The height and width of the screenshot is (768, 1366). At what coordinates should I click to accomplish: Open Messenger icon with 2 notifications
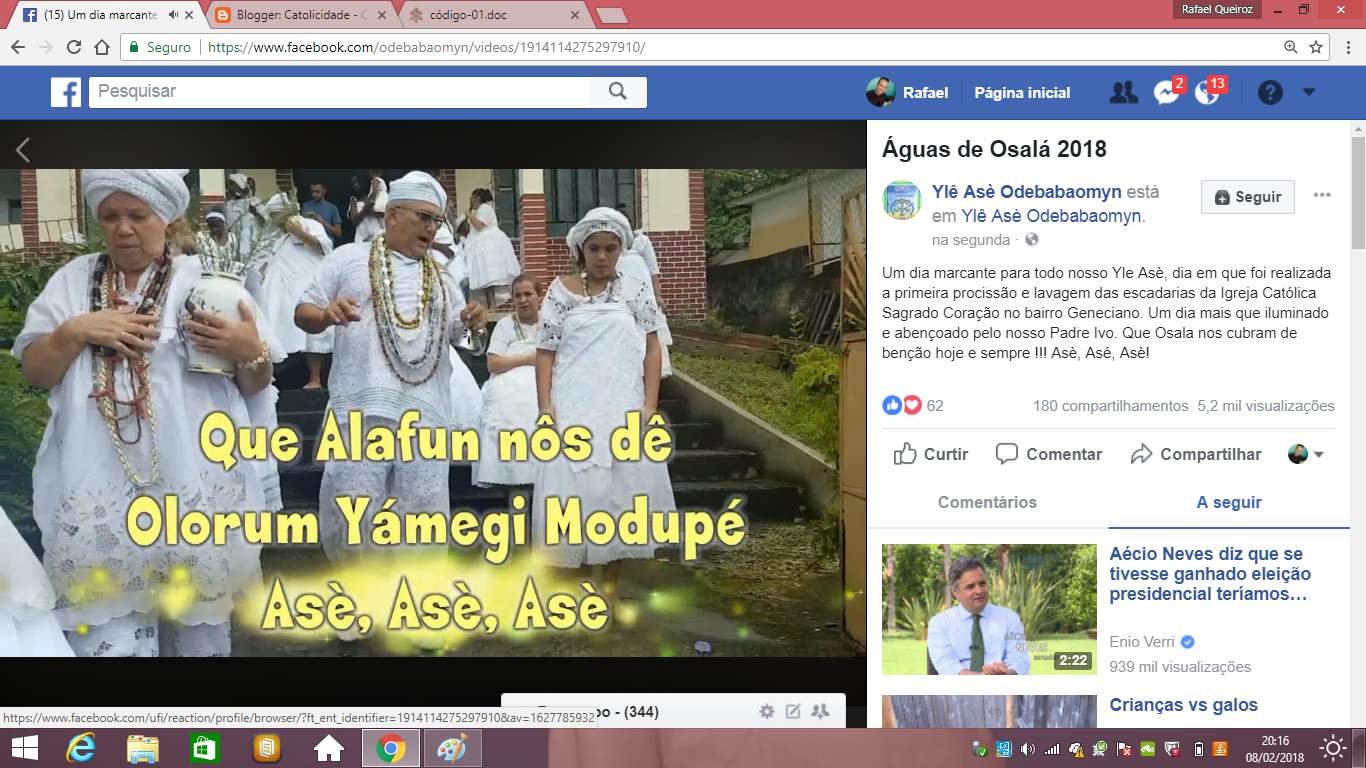(x=1167, y=92)
